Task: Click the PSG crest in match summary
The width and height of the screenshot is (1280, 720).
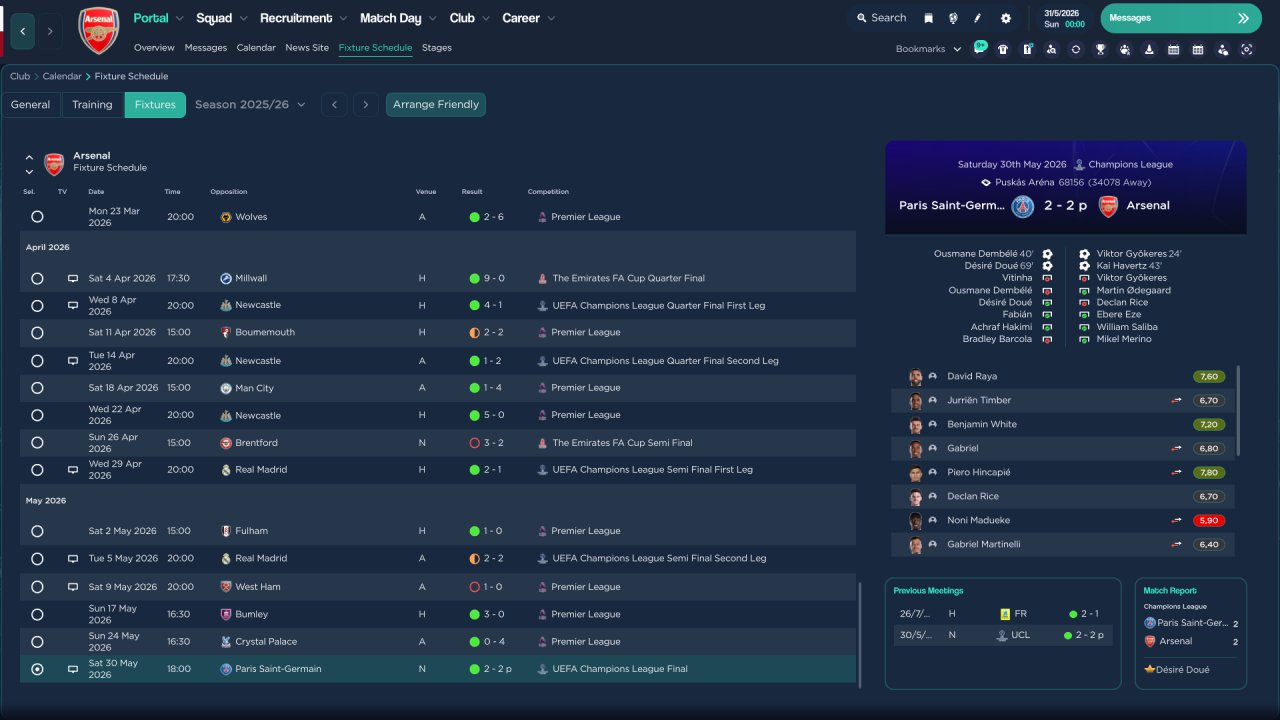Action: [x=1022, y=206]
